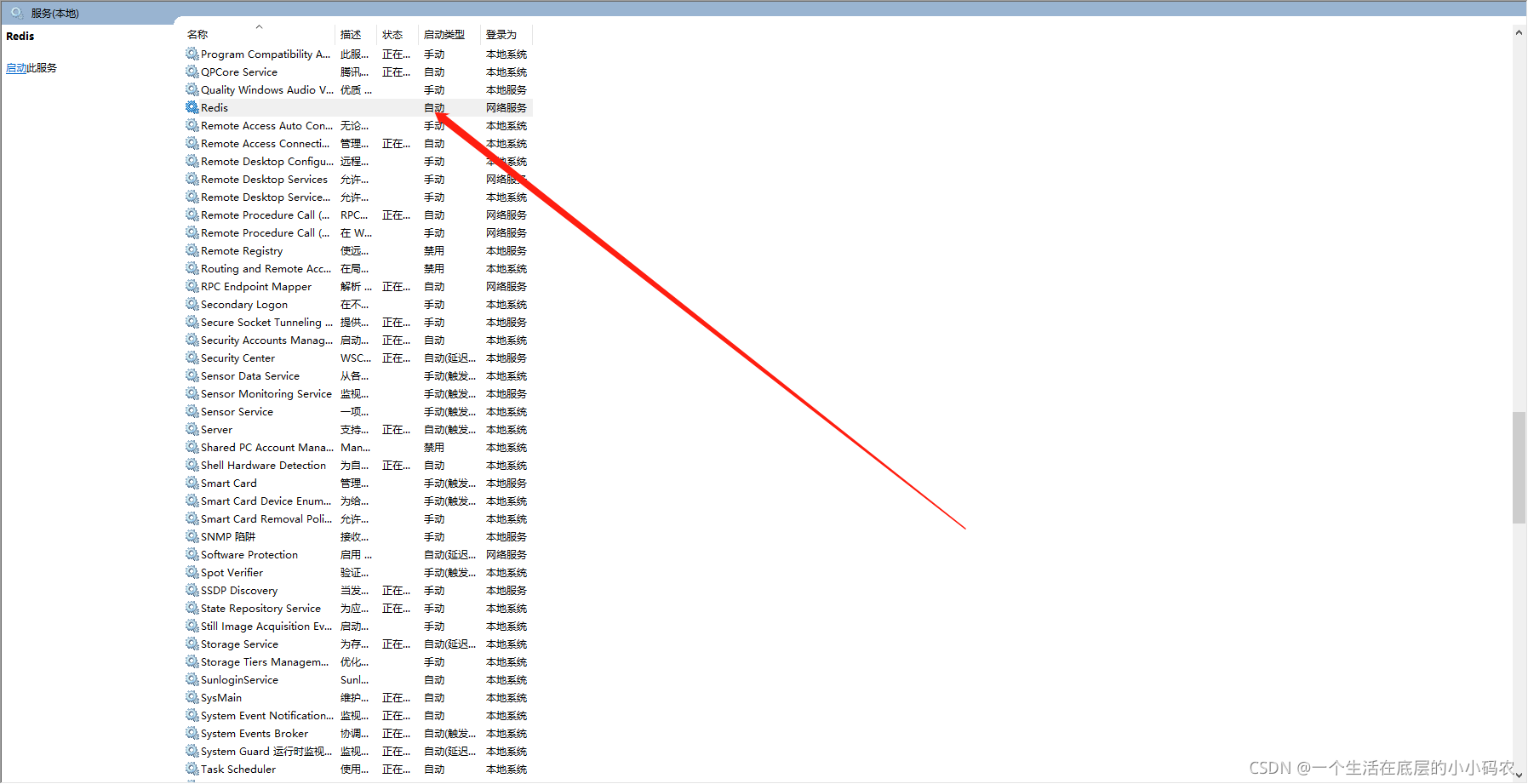Click the gear icon of Task Scheduler

[x=192, y=769]
